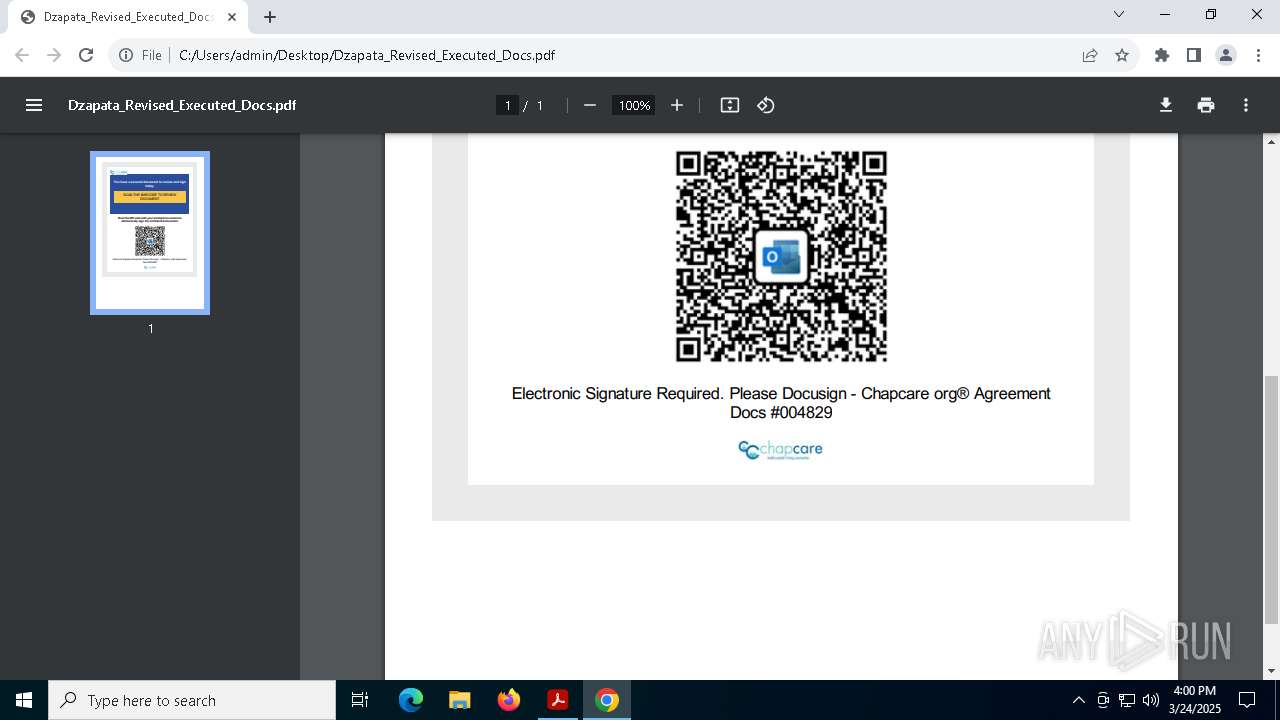The width and height of the screenshot is (1280, 720).
Task: Open File Explorer from taskbar
Action: click(460, 700)
